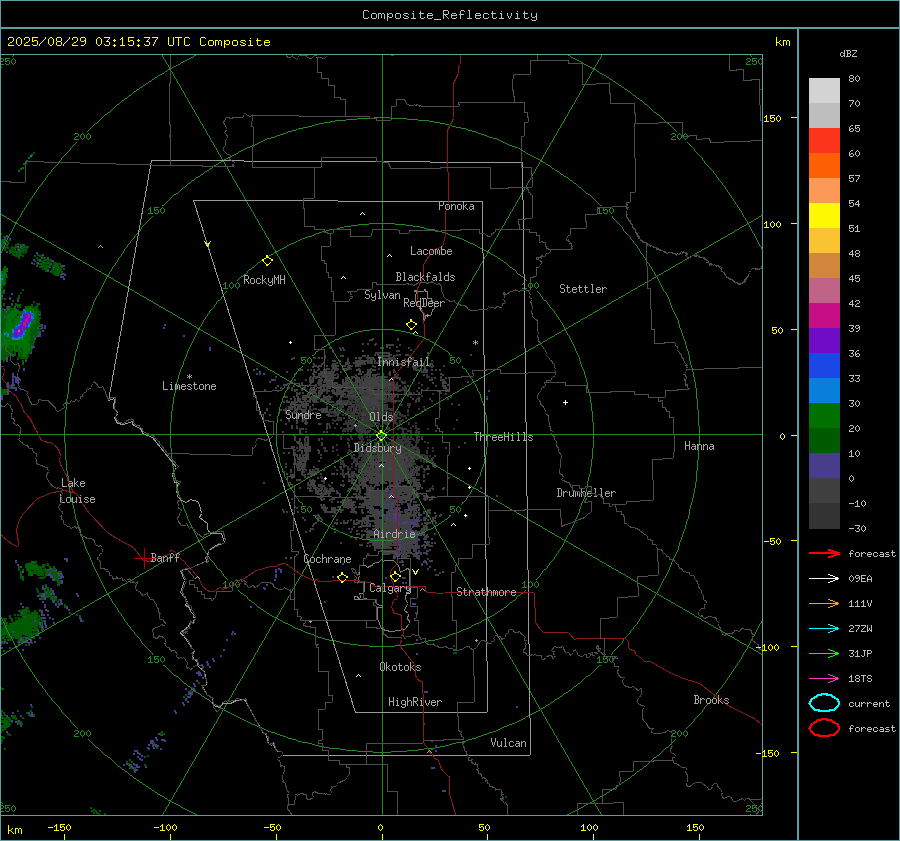The height and width of the screenshot is (841, 900).
Task: Select the 20 dBZ green color swatch
Action: pyautogui.click(x=824, y=415)
